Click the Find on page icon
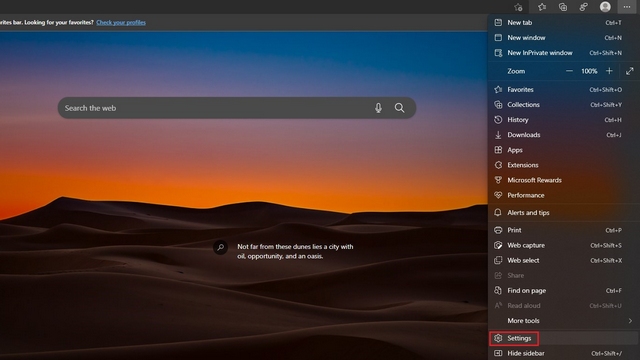Viewport: 640px width, 360px height. [x=498, y=291]
